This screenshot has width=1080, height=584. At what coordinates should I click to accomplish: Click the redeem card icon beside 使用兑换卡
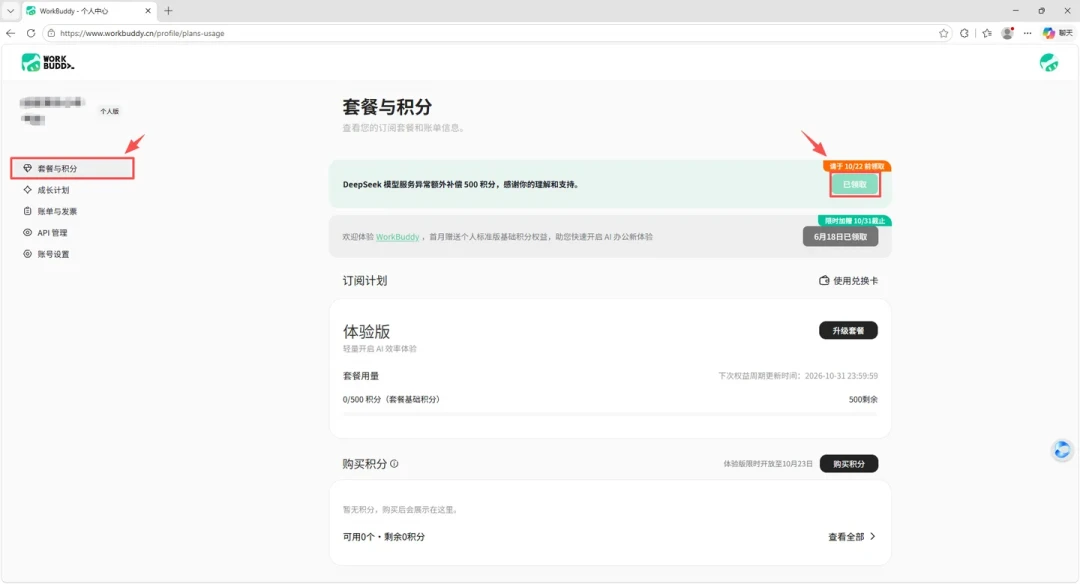pos(824,281)
